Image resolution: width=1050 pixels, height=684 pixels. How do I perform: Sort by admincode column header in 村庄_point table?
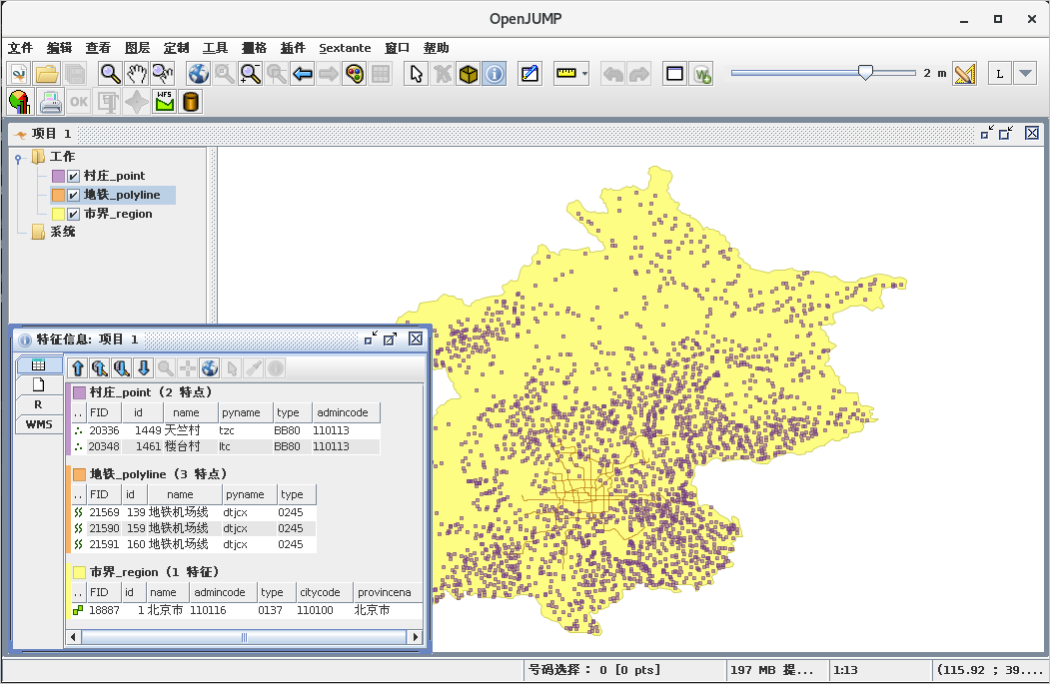coord(346,413)
